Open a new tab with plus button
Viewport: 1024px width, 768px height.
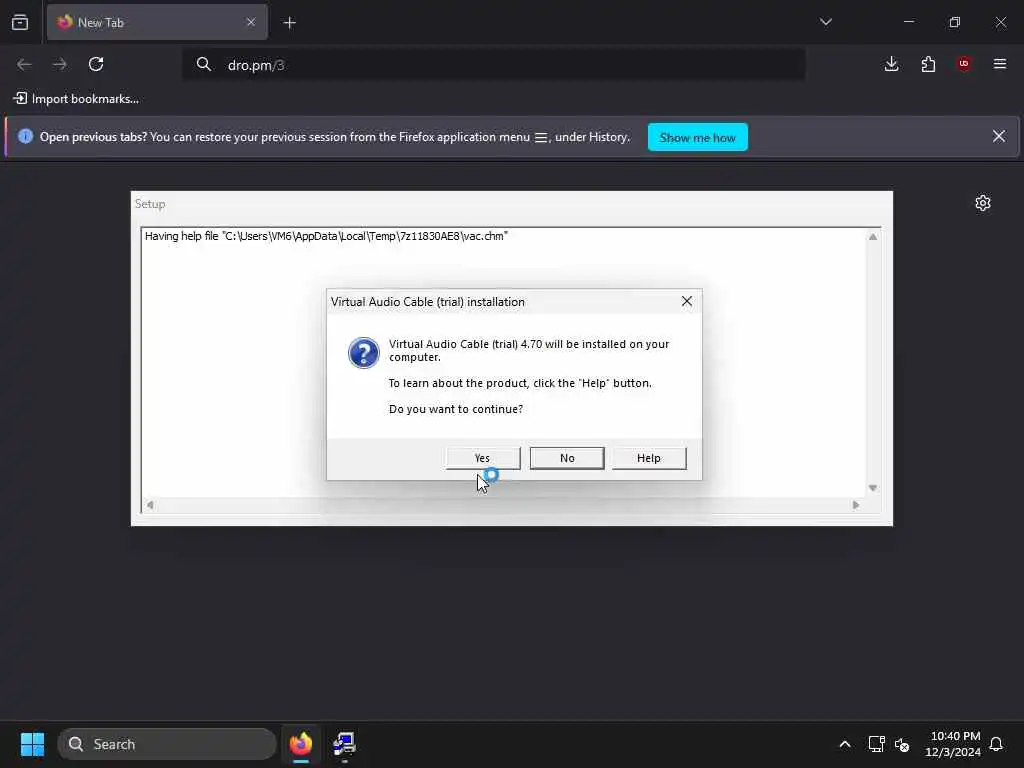290,23
